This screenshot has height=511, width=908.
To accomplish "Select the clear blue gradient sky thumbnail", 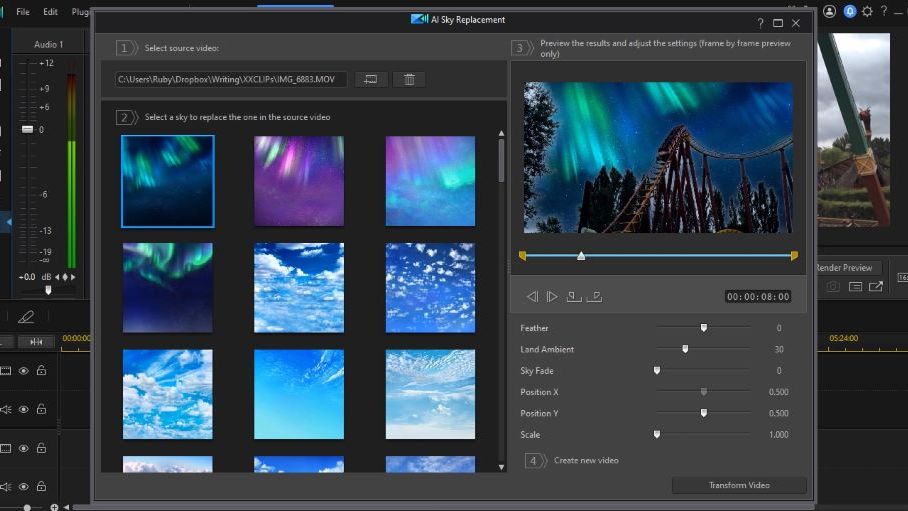I will 299,394.
